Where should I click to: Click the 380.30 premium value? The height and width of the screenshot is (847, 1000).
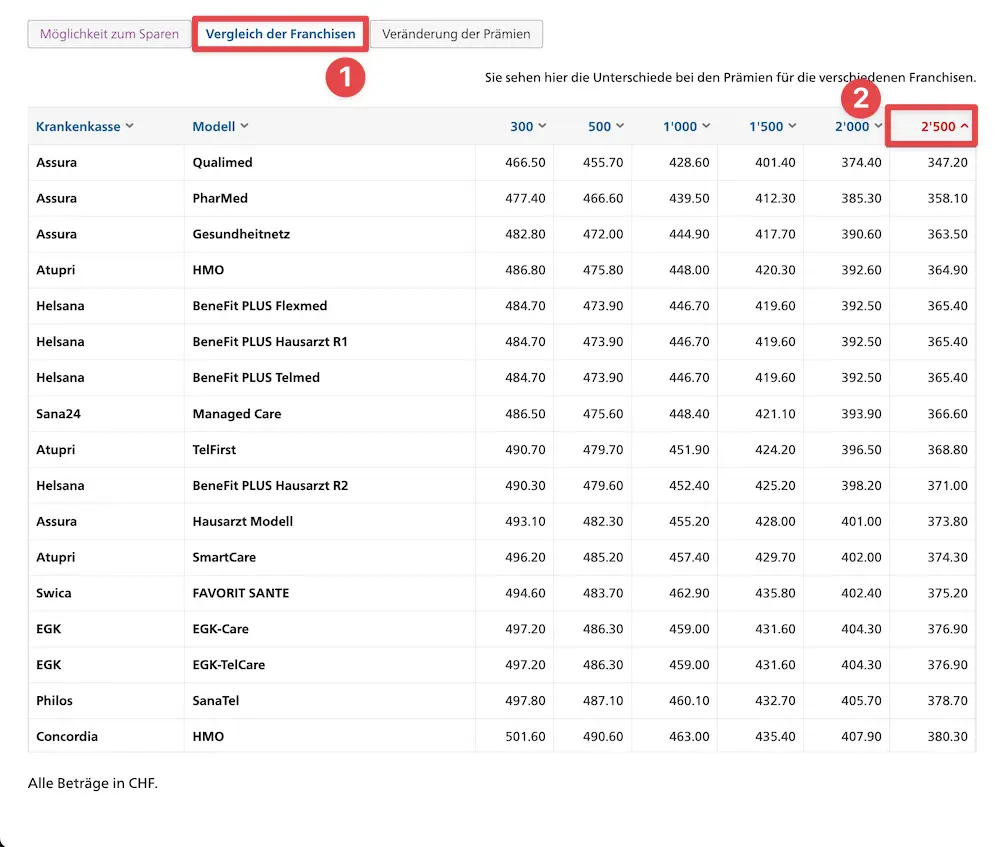[x=947, y=736]
